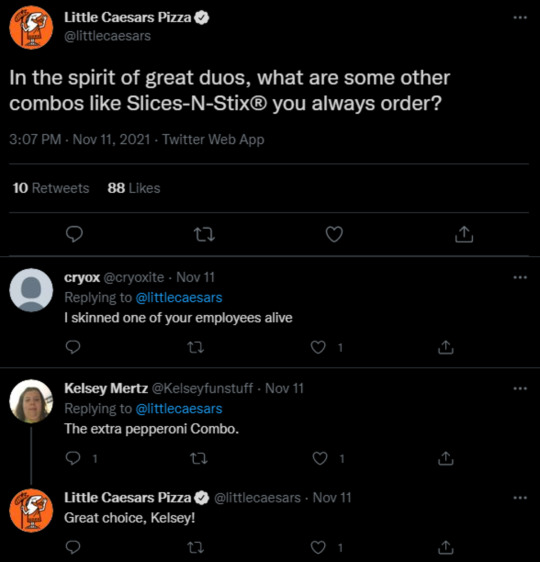The image size is (540, 562).
Task: Like the cryox reply
Action: 318,347
